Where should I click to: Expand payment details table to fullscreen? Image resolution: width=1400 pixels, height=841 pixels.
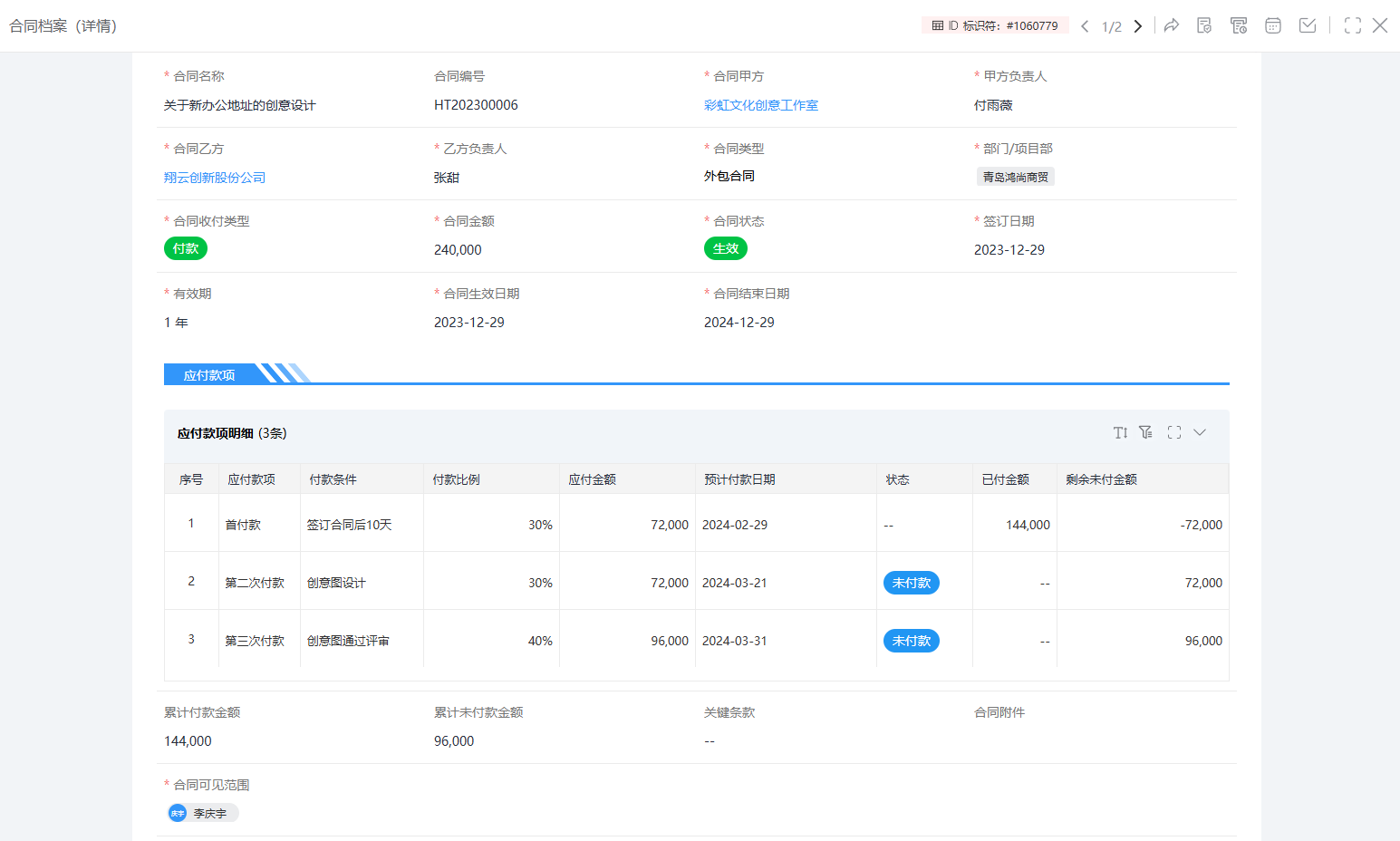click(1174, 432)
